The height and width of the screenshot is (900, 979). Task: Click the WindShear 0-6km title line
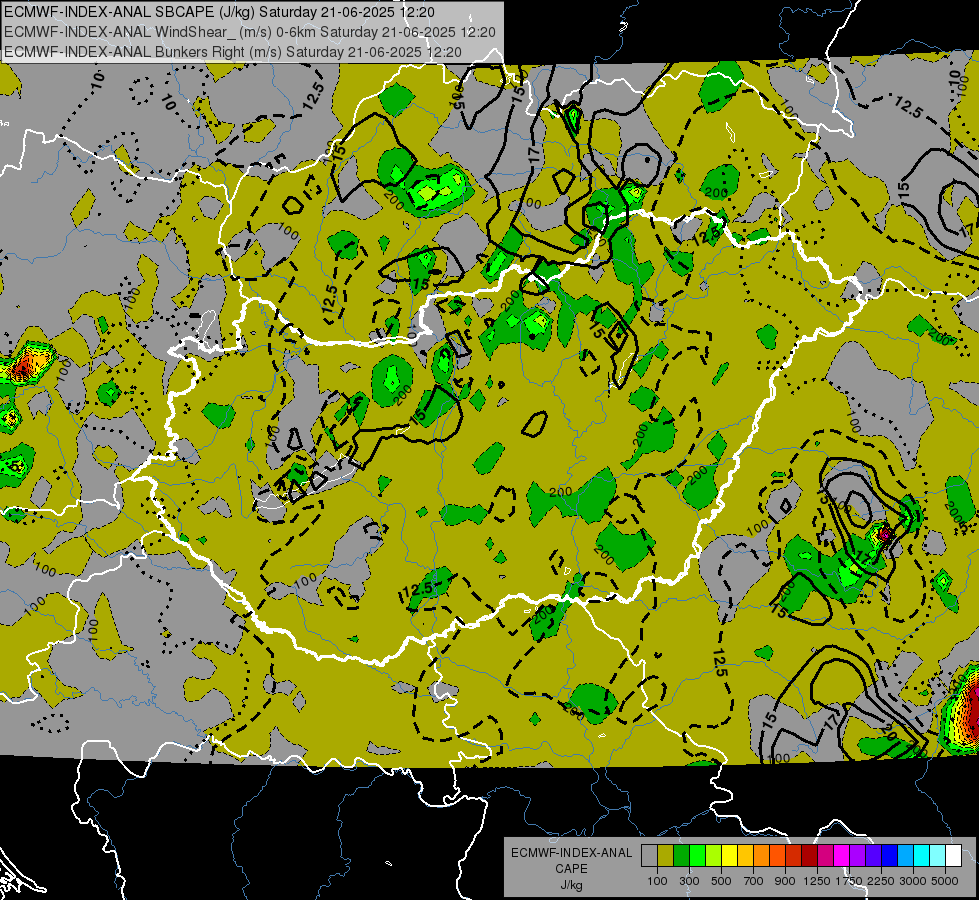[250, 32]
